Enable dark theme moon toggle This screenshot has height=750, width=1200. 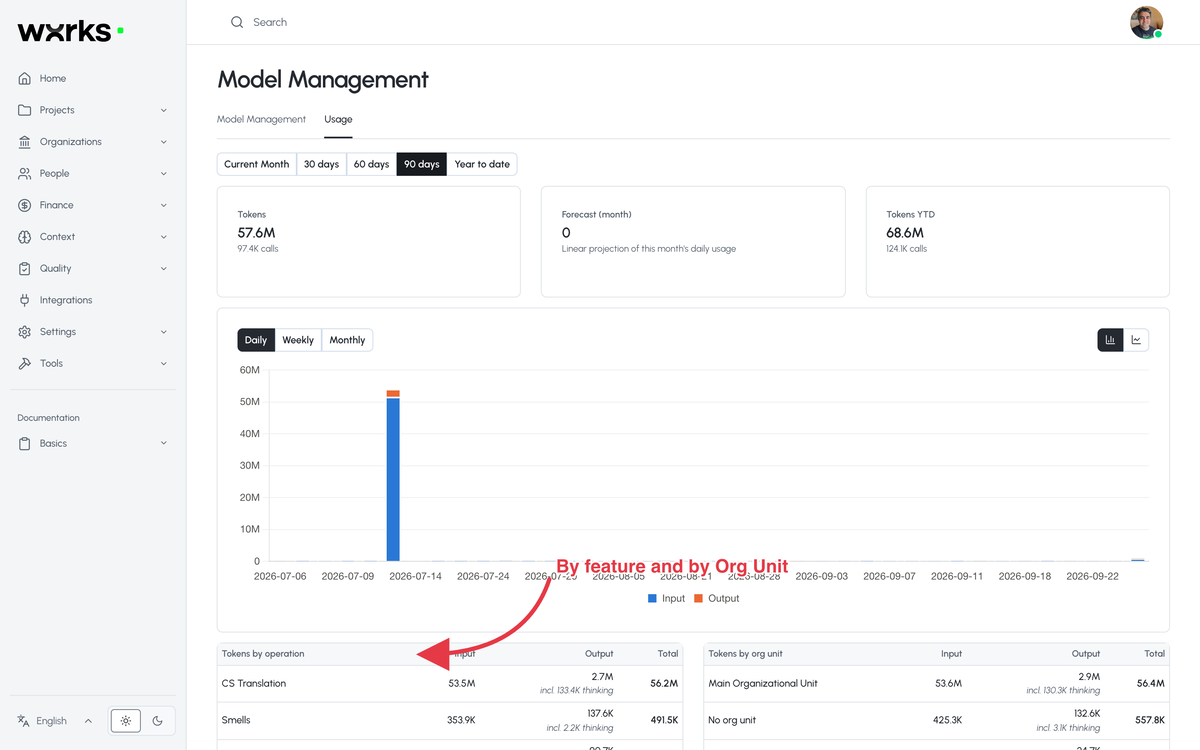[157, 721]
